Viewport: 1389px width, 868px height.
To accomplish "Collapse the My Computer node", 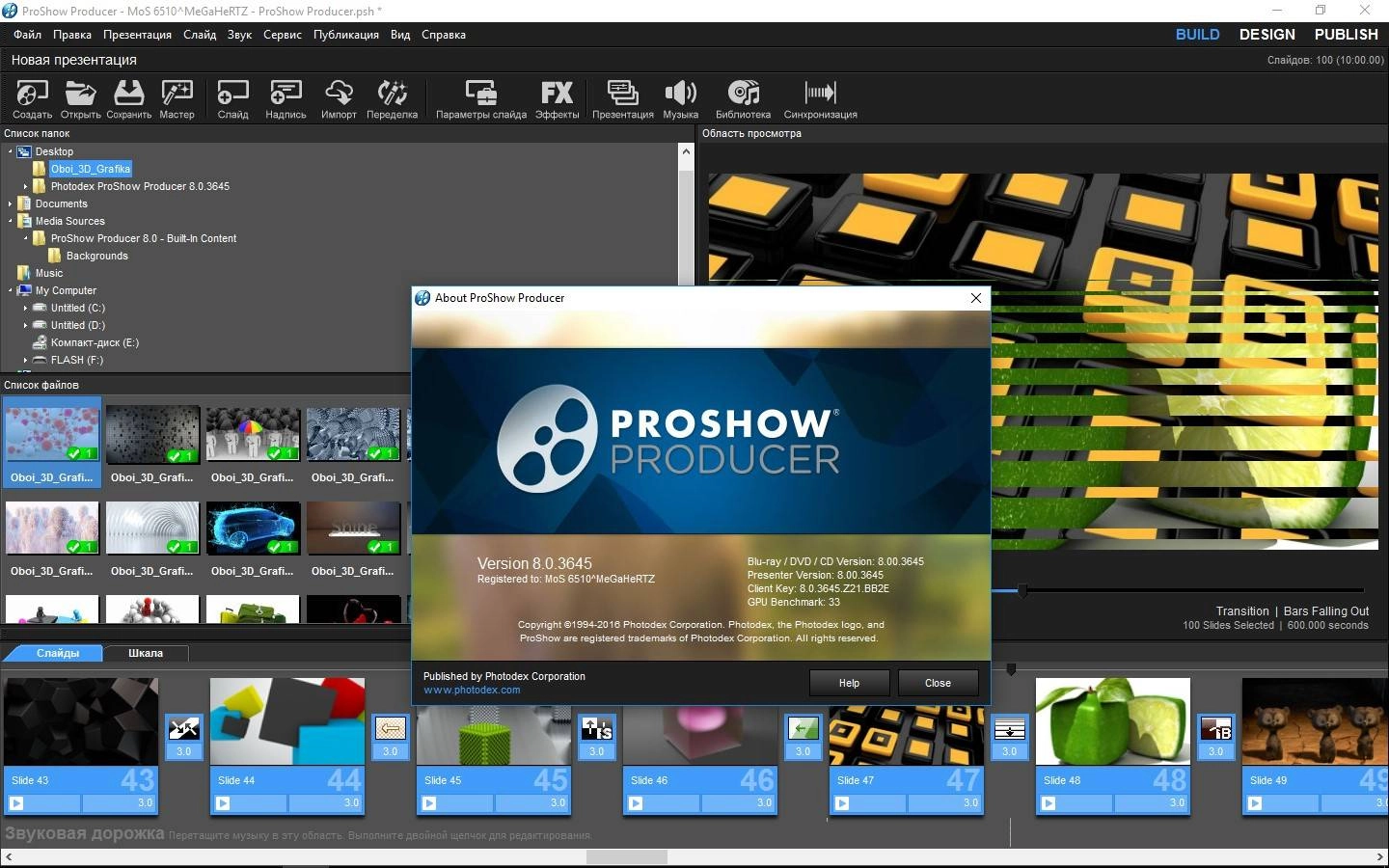I will click(11, 290).
